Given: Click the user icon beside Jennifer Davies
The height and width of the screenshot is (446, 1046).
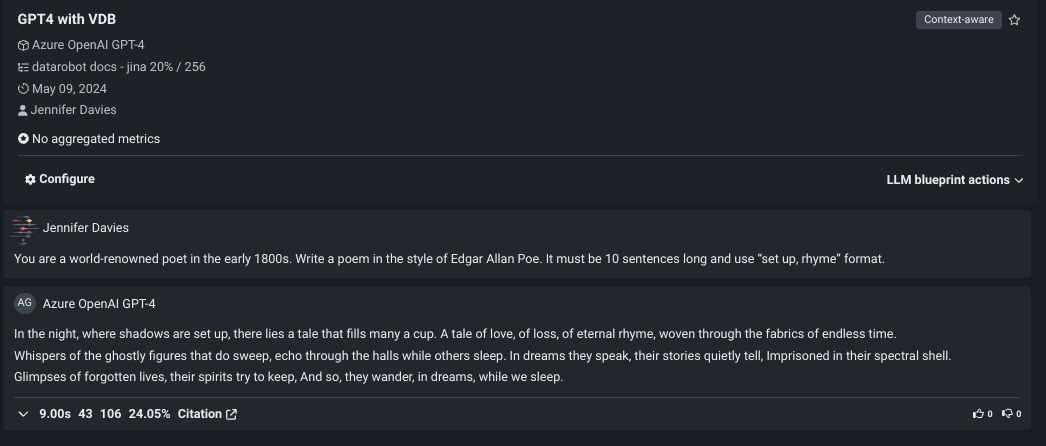Looking at the screenshot, I should tap(23, 110).
